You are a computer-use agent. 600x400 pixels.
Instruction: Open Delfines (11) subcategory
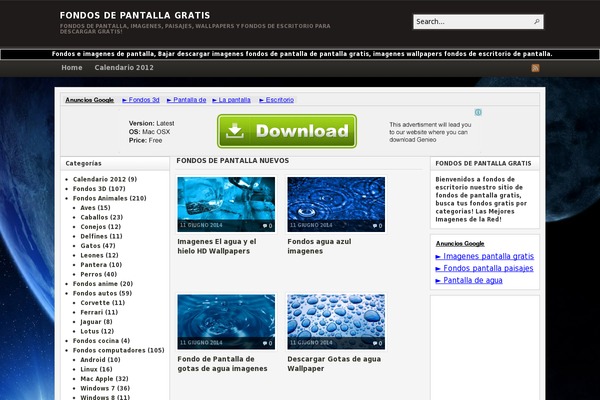coord(101,237)
